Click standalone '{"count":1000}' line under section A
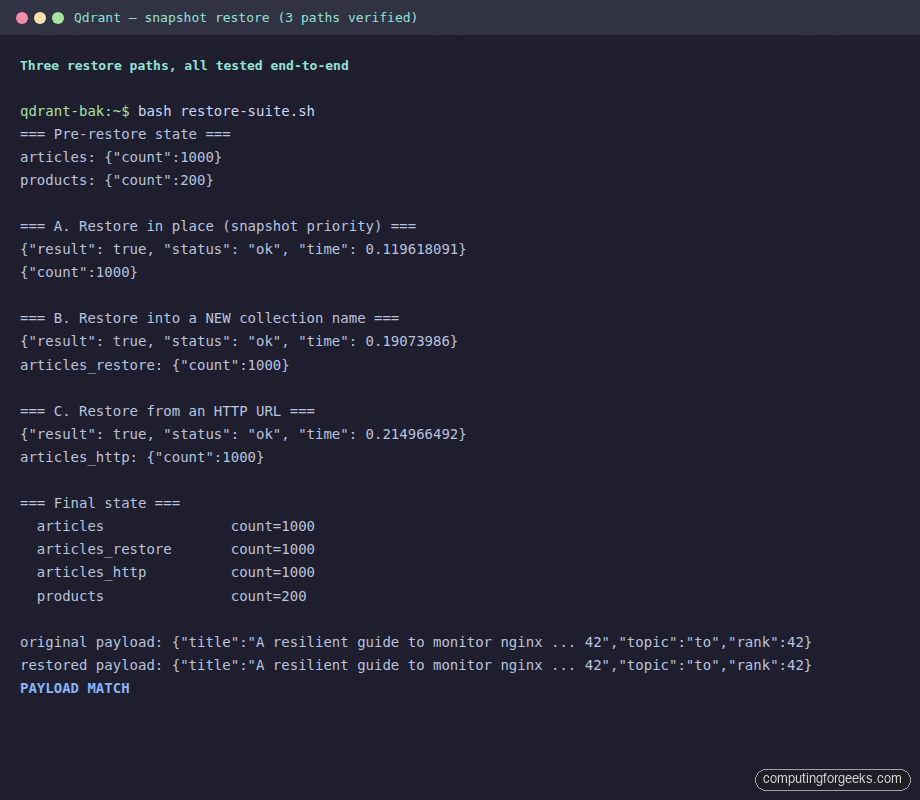Screen dimensions: 920x800 pyautogui.click(x=79, y=272)
